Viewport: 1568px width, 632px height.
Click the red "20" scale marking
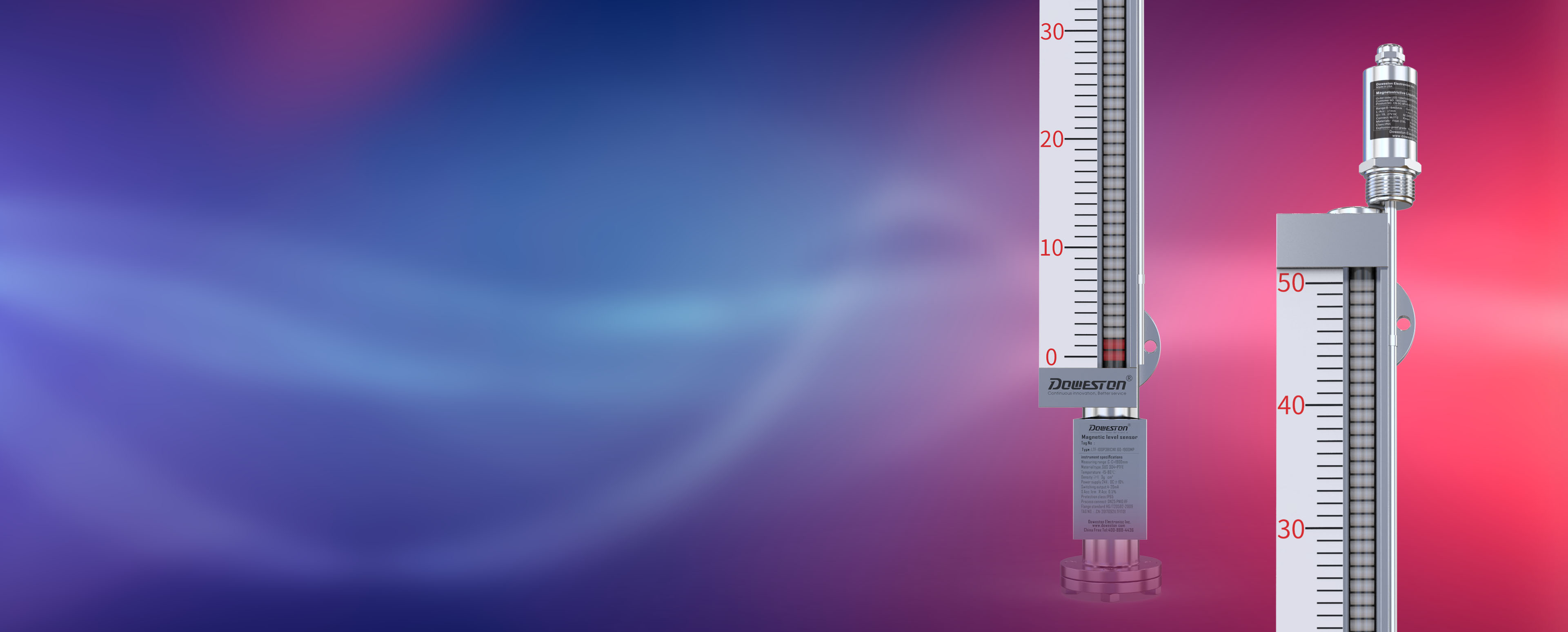[1051, 139]
